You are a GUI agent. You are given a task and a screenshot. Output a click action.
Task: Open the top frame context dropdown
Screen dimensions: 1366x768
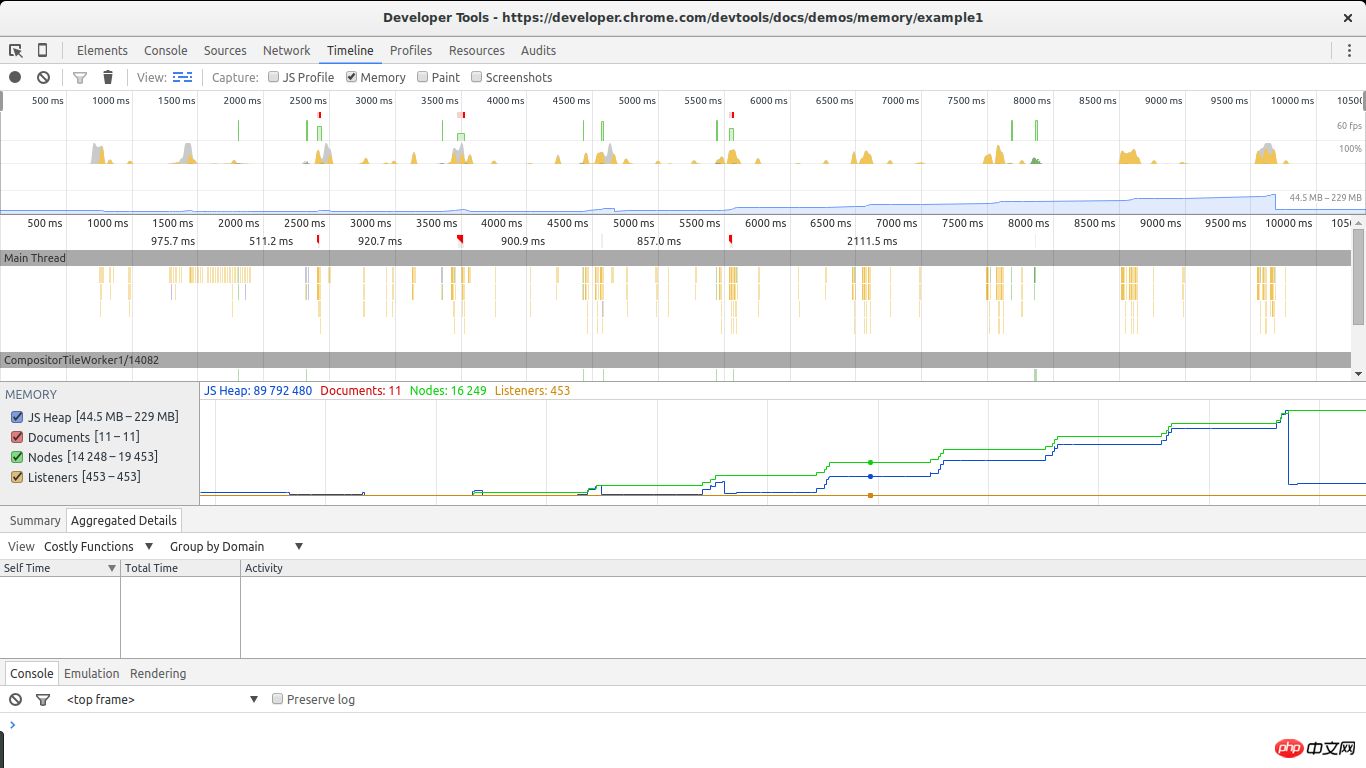click(x=162, y=699)
